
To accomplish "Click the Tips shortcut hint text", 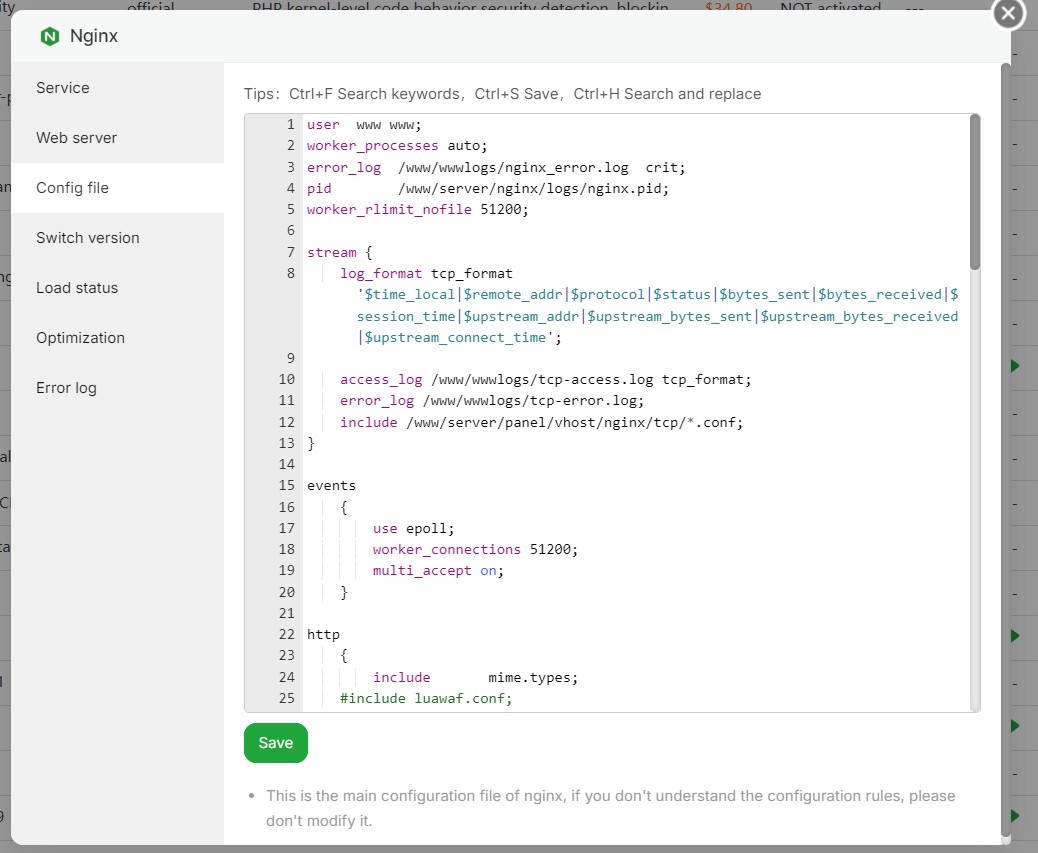I will (502, 94).
